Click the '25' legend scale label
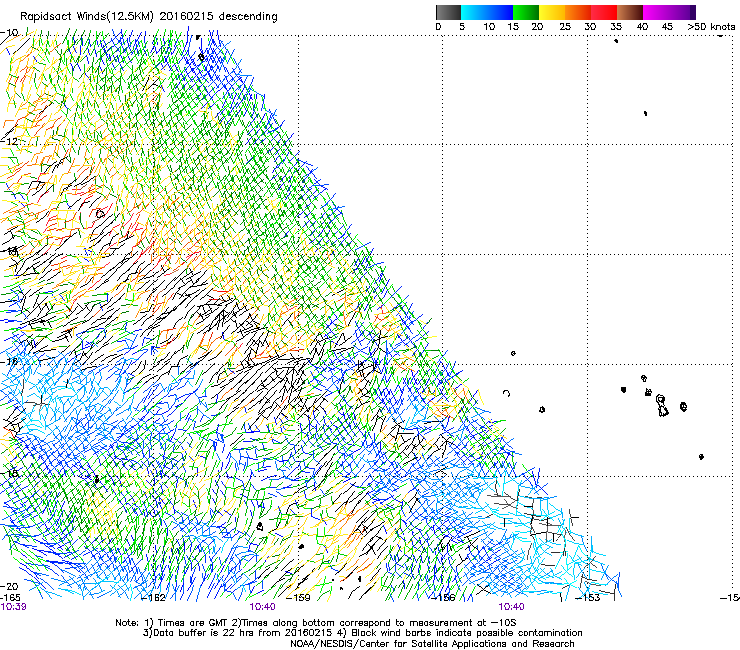Image resolution: width=740 pixels, height=650 pixels. [x=565, y=27]
